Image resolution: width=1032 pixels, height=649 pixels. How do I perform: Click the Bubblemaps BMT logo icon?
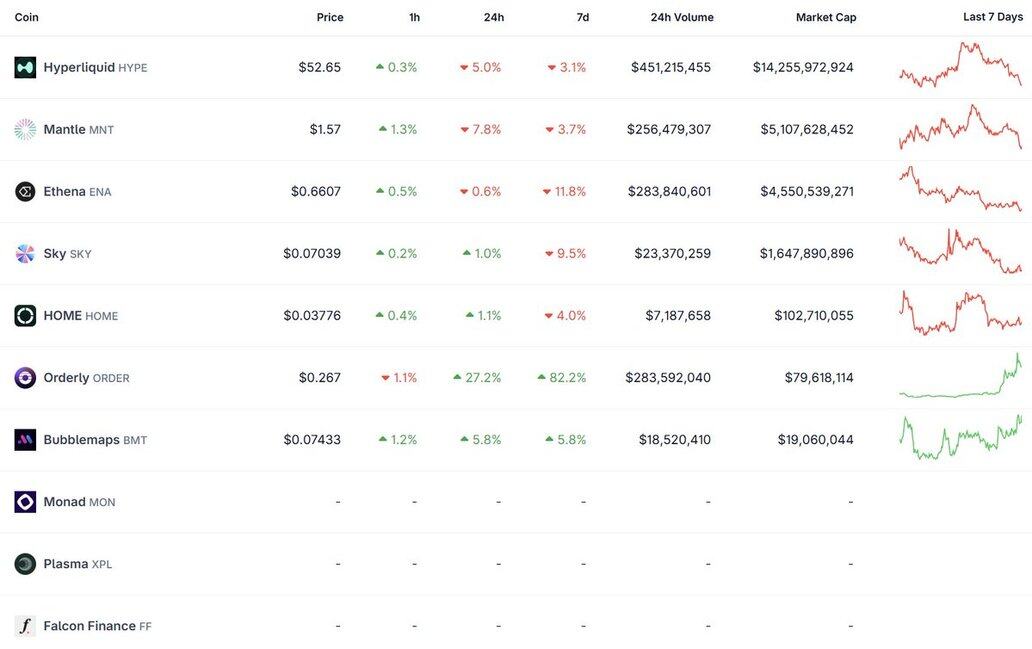coord(25,440)
